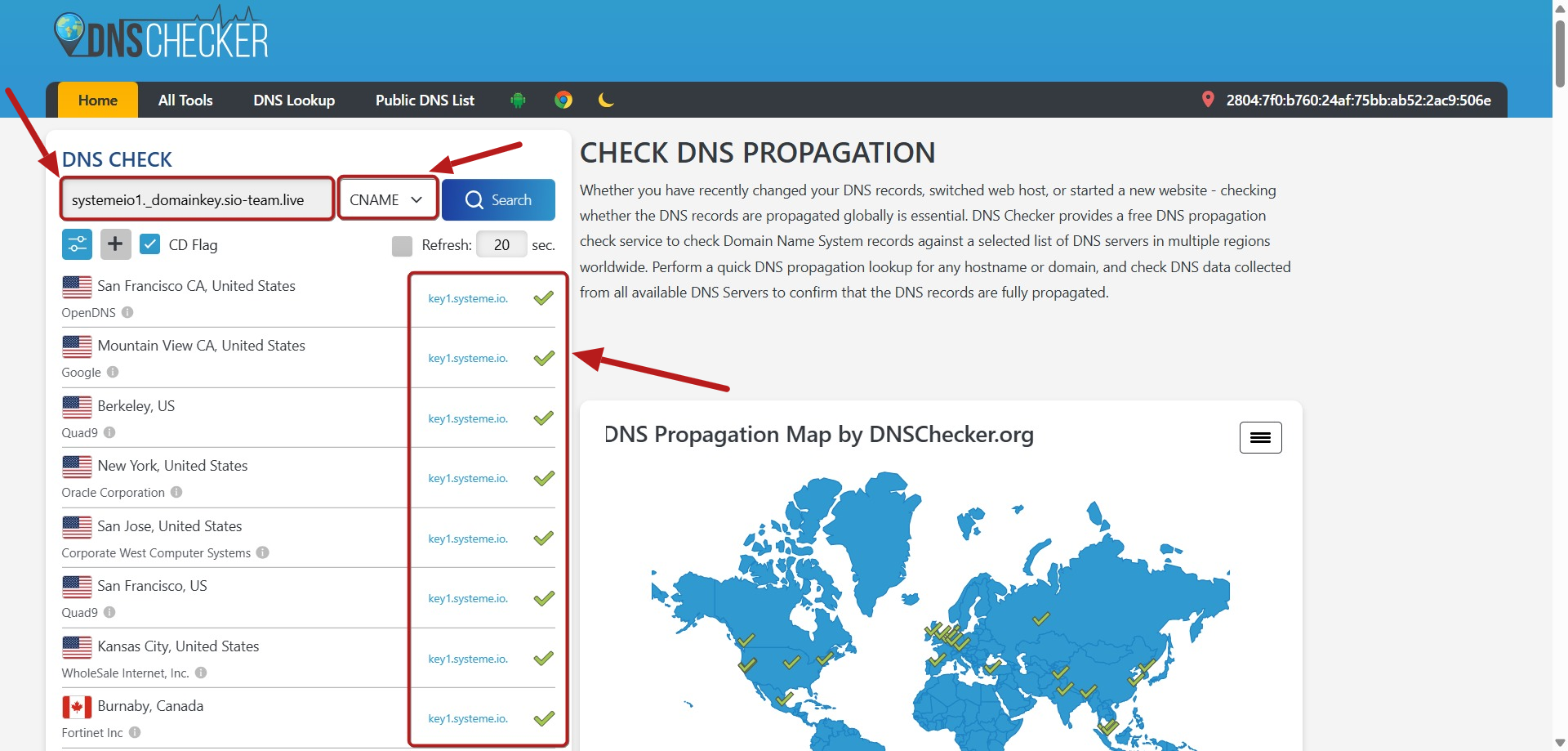Click New York, United States text
1568x751 pixels.
[x=172, y=466]
